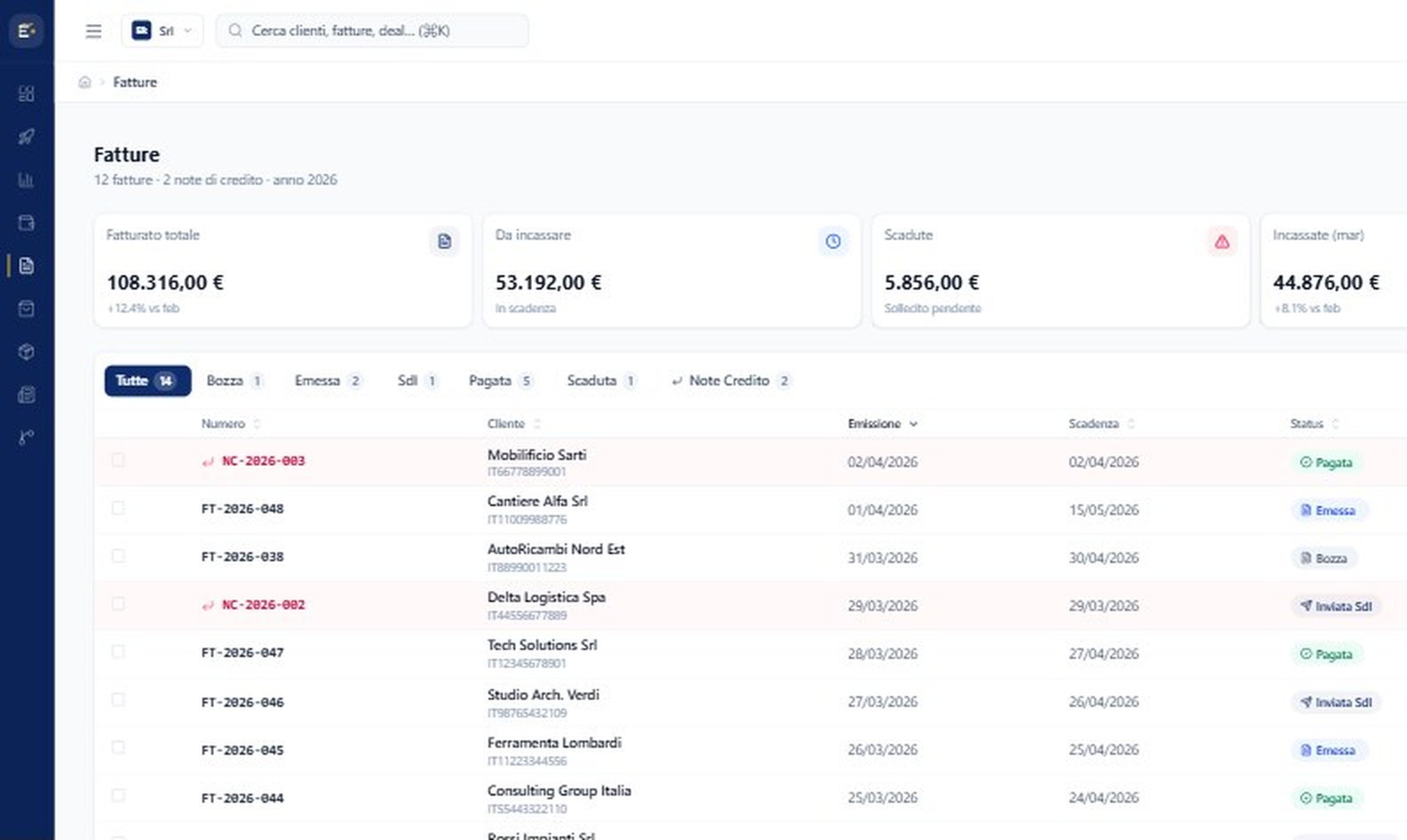Click the Da incassare value 53.192,00 €
This screenshot has width=1407, height=840.
[548, 283]
